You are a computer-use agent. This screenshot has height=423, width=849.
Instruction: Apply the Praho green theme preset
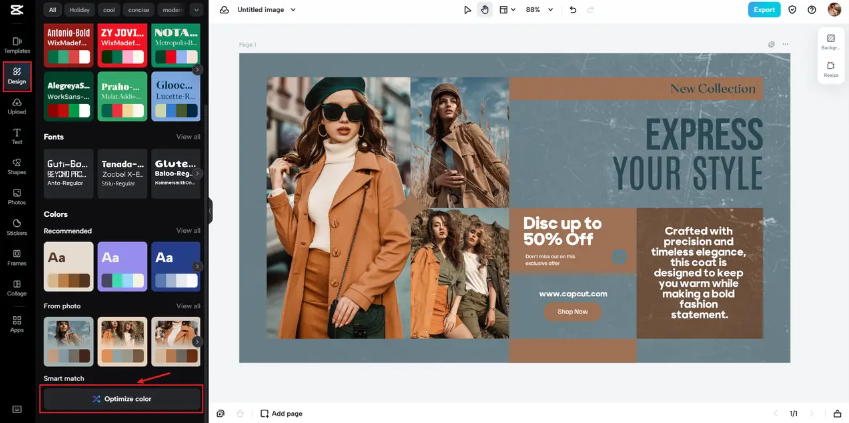(x=122, y=96)
